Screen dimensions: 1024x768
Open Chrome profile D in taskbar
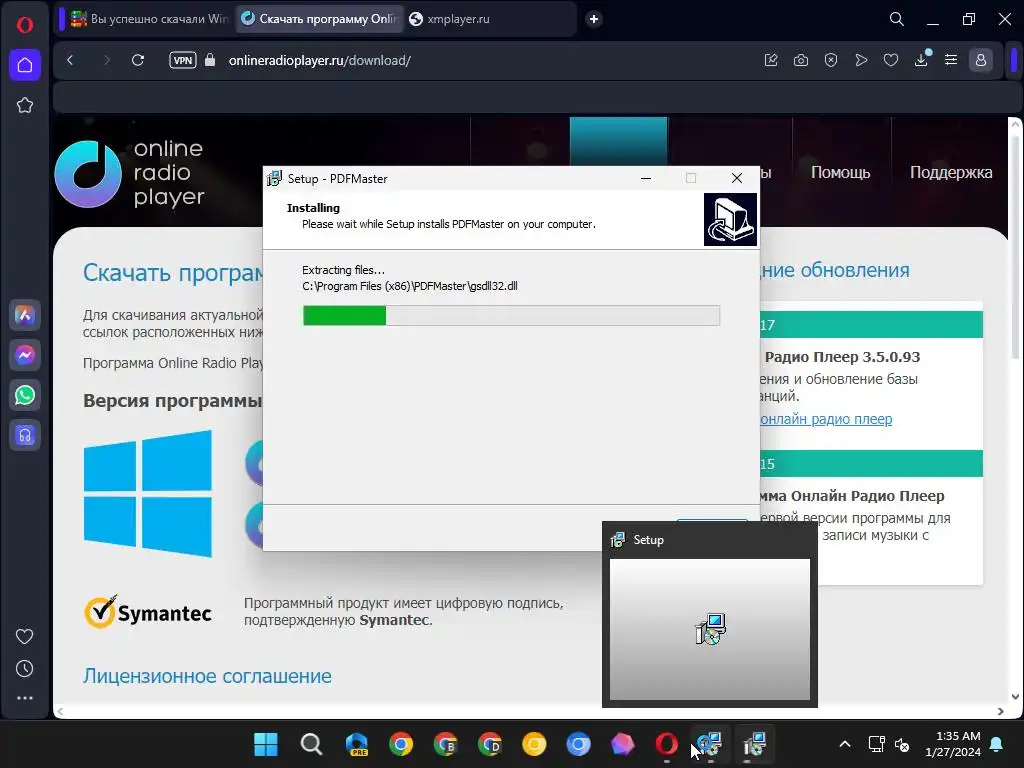[490, 744]
